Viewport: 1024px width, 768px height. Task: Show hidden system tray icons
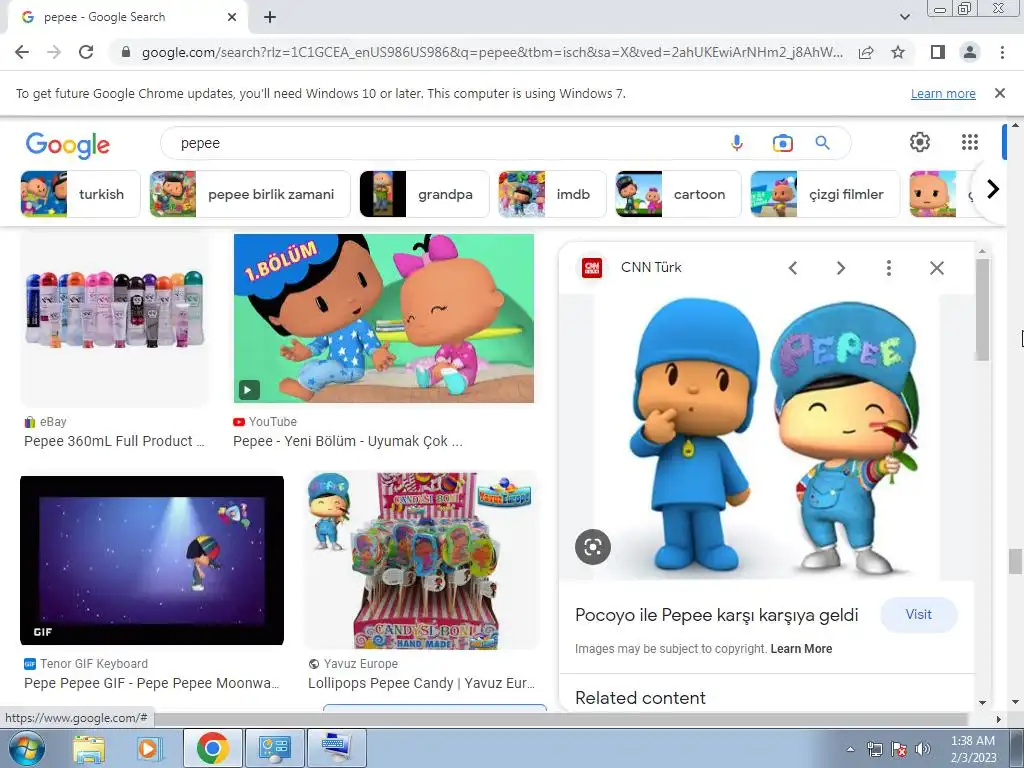(x=850, y=749)
